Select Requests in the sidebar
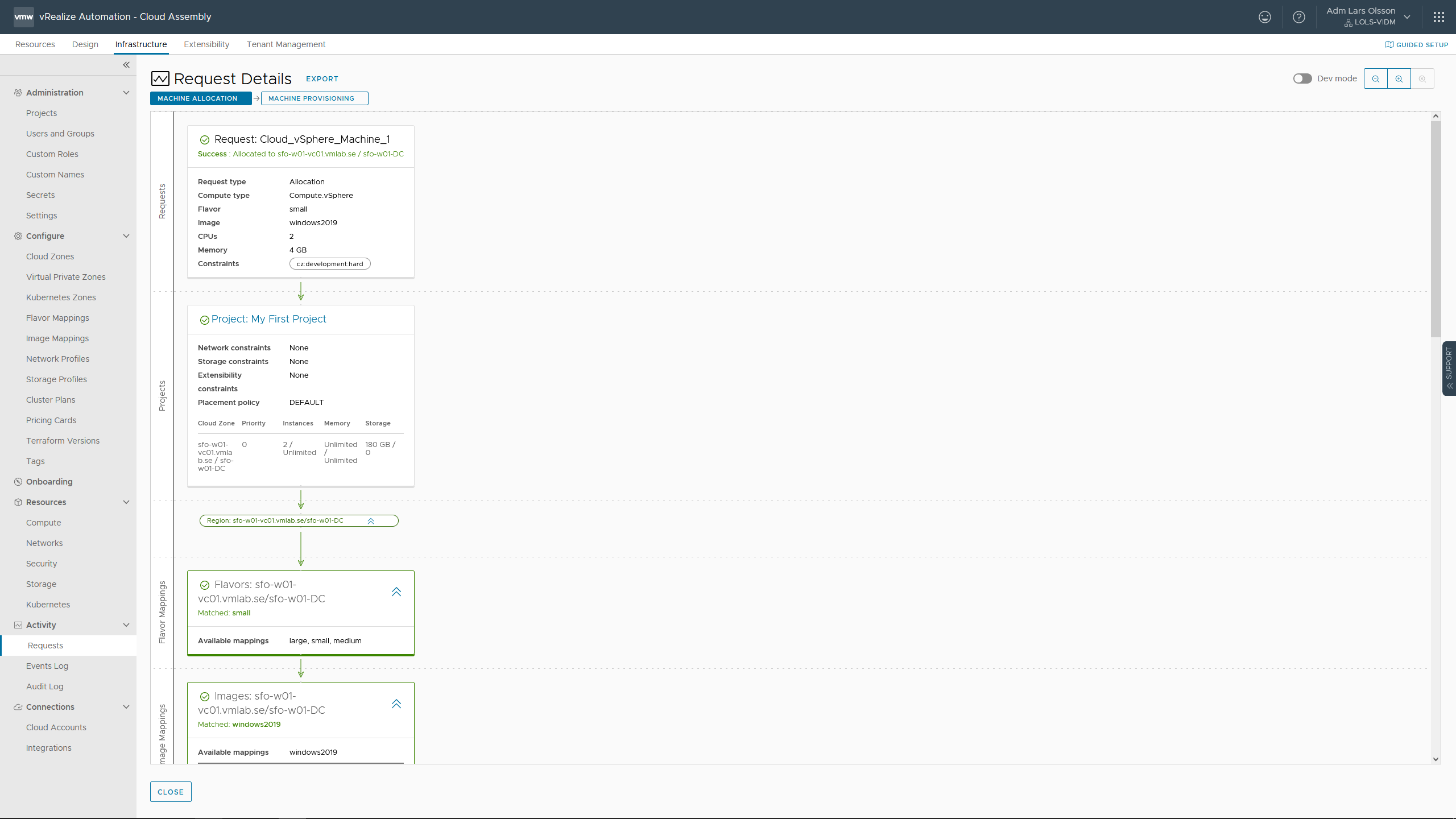1456x819 pixels. [x=68, y=646]
